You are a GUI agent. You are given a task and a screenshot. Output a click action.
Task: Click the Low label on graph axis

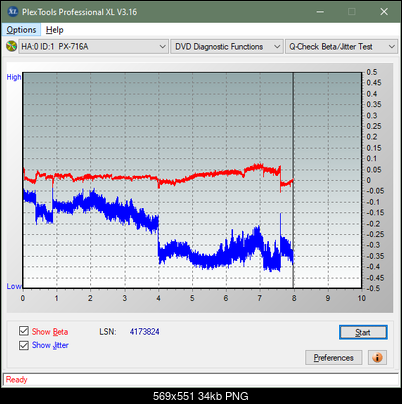tap(14, 286)
